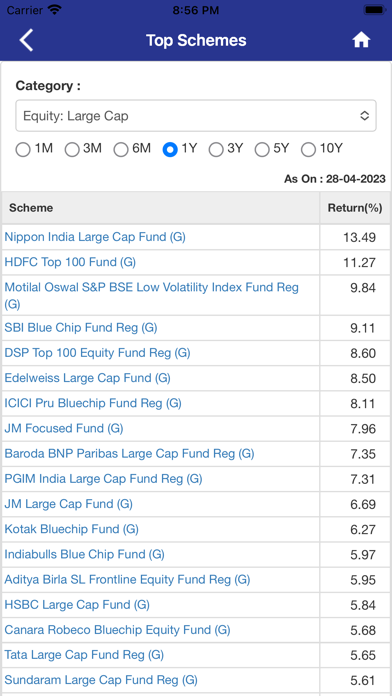Click the 8.11 return value
This screenshot has height=696, width=392.
click(x=363, y=404)
